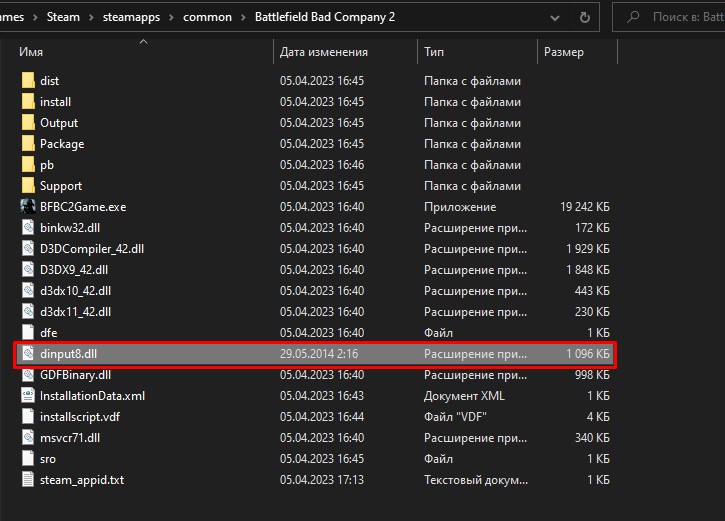Select the dfe file name

pos(49,332)
